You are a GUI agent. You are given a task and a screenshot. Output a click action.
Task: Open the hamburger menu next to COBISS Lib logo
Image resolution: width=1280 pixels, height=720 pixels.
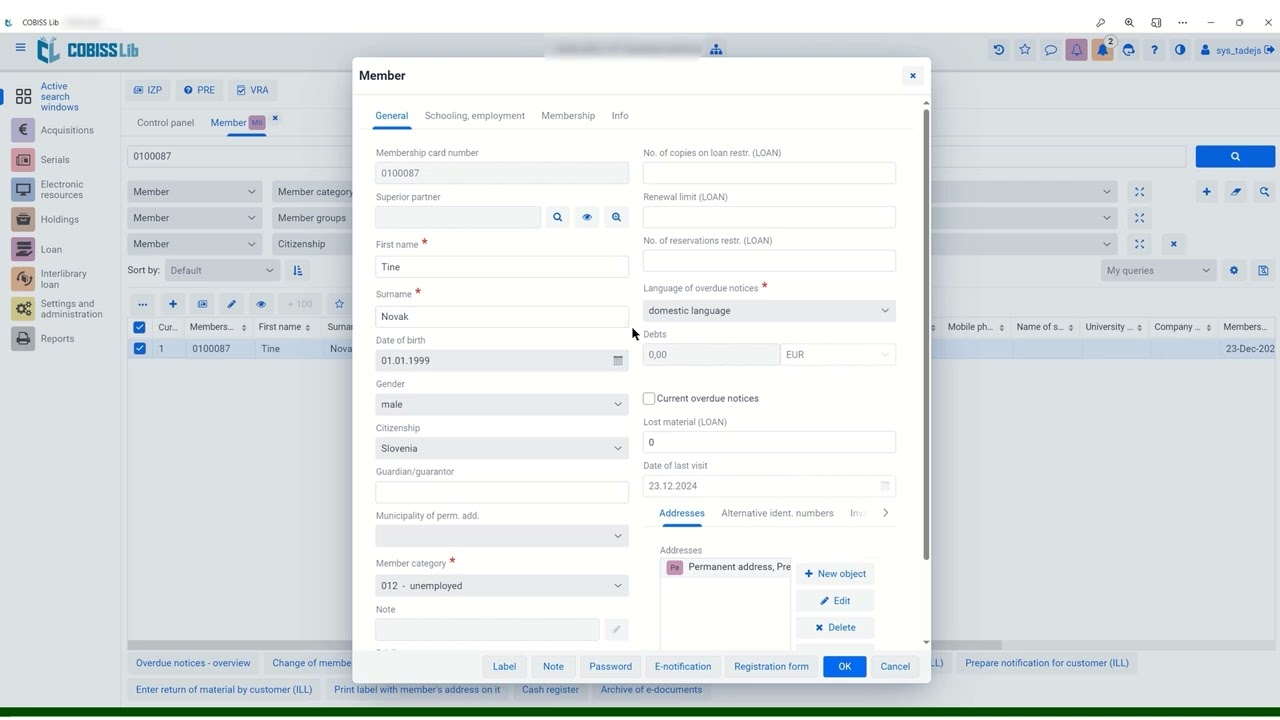click(20, 48)
